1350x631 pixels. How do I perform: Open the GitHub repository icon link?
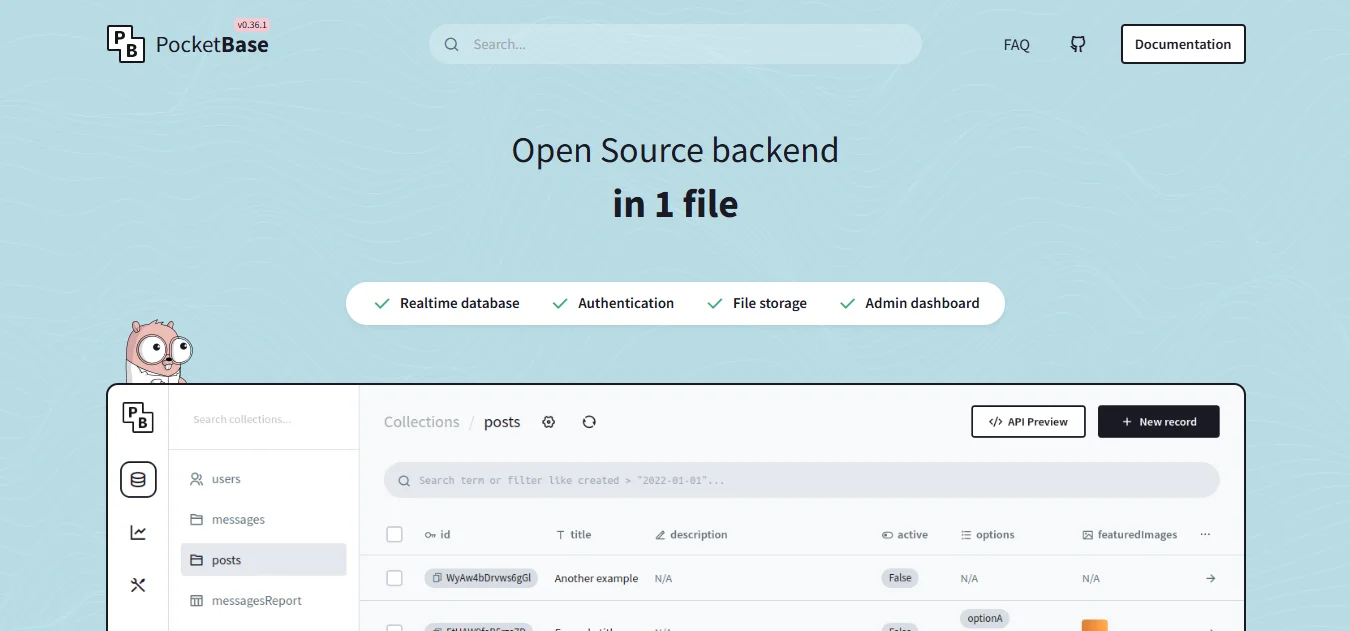tap(1078, 44)
